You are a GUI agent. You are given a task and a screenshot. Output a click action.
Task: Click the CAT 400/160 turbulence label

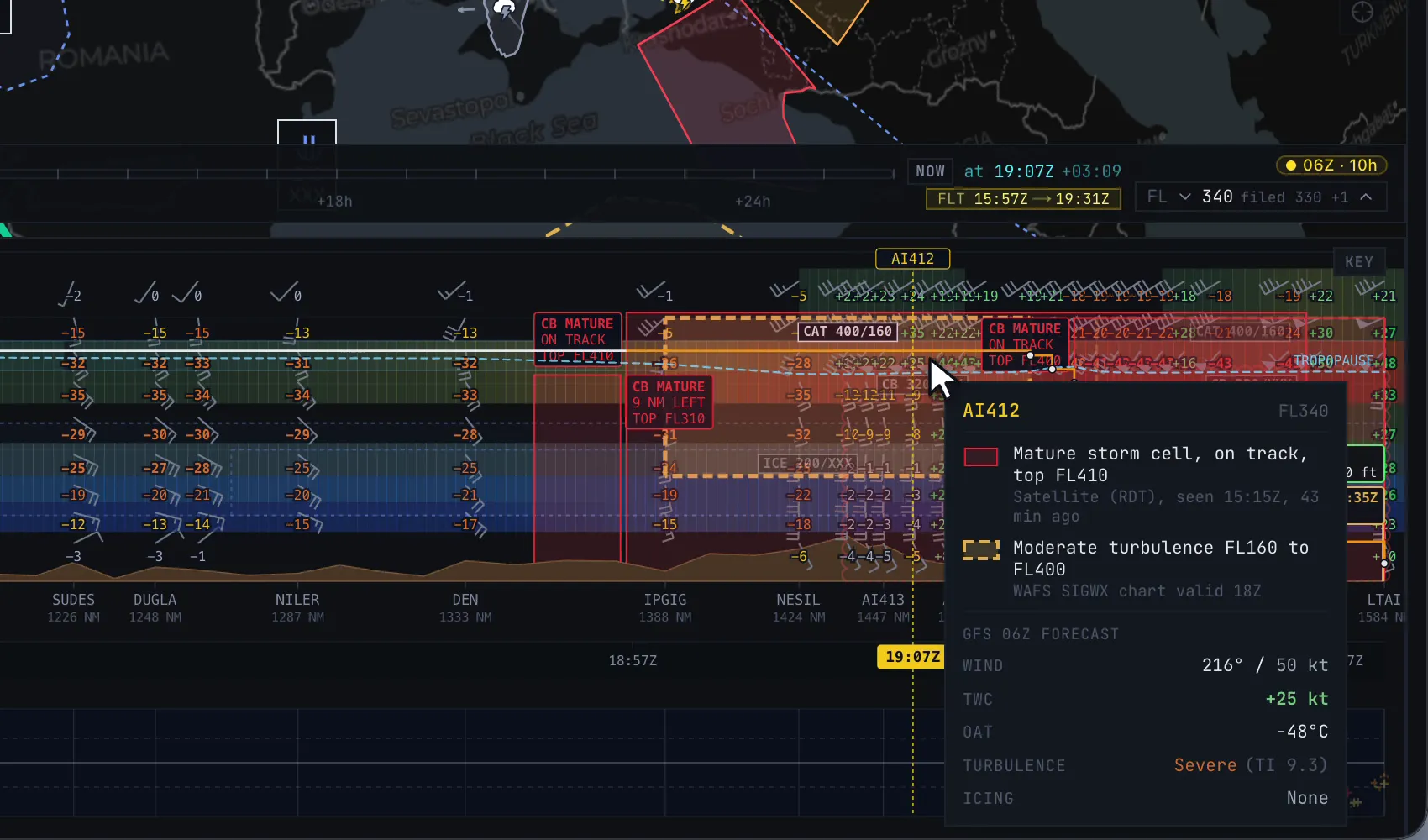tap(848, 332)
